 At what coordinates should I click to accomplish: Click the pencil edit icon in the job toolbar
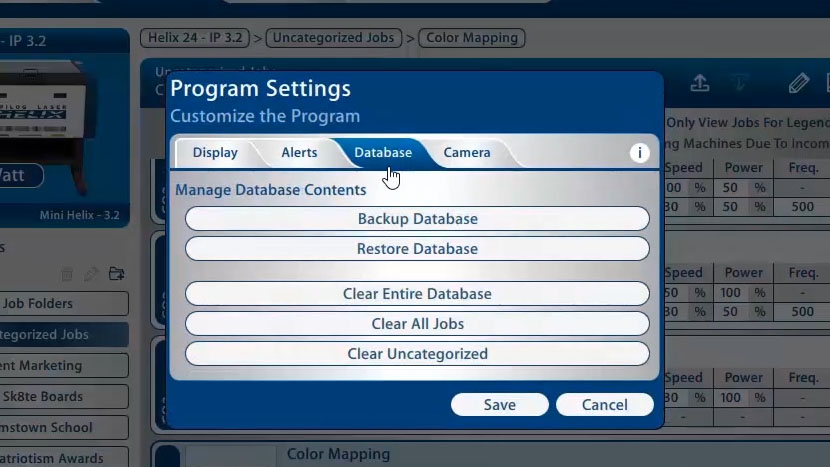[798, 84]
